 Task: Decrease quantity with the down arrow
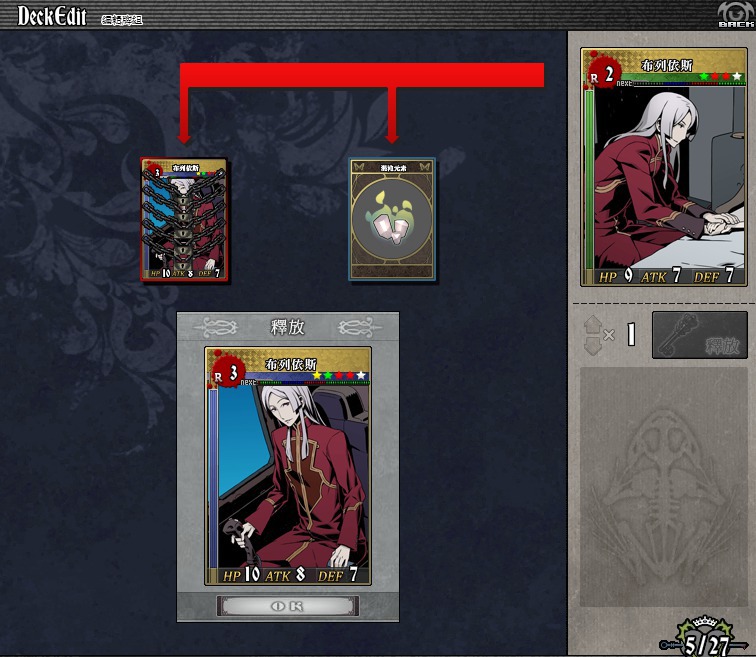tap(592, 346)
